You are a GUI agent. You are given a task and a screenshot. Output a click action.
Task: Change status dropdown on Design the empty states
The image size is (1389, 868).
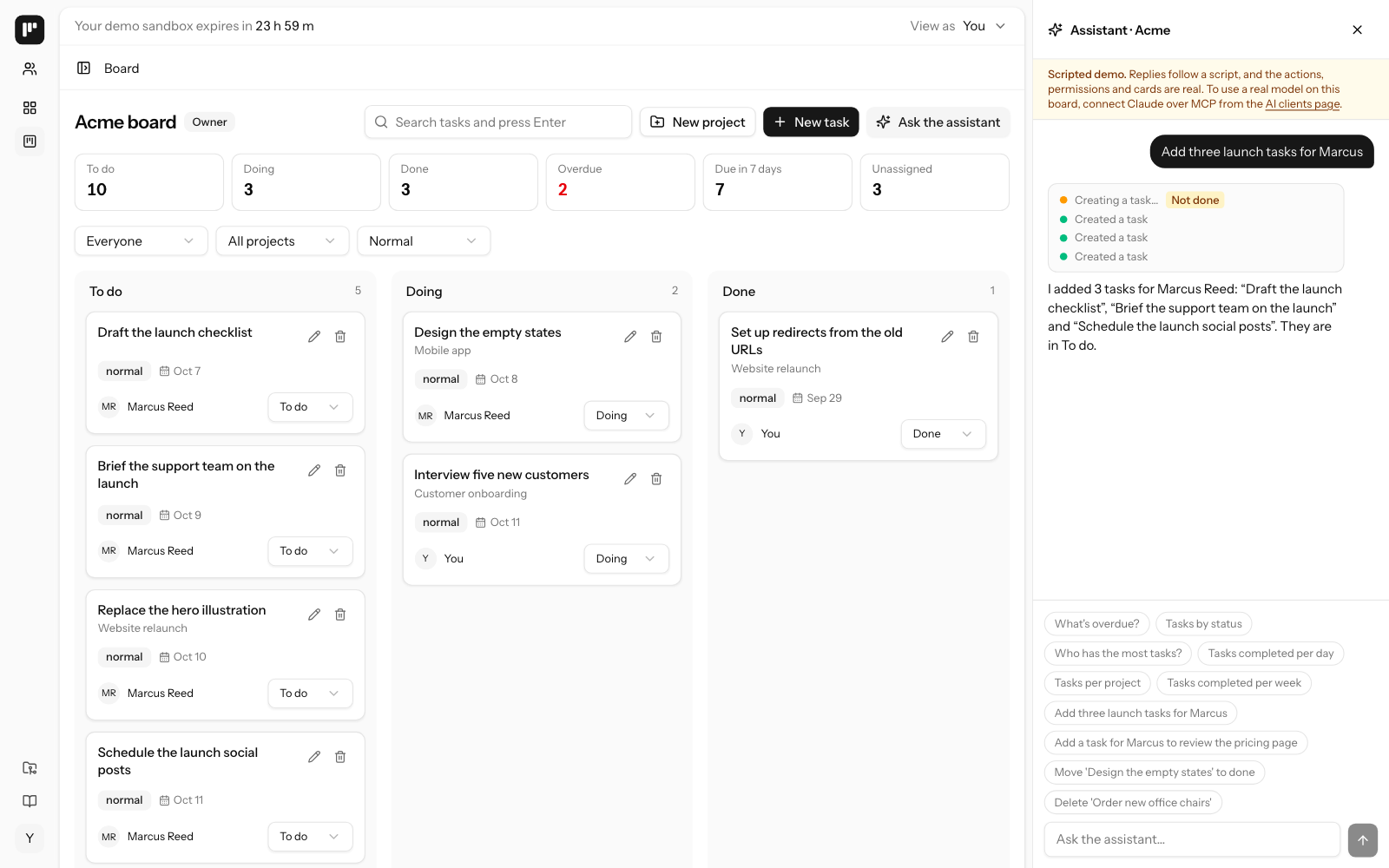[x=626, y=416]
